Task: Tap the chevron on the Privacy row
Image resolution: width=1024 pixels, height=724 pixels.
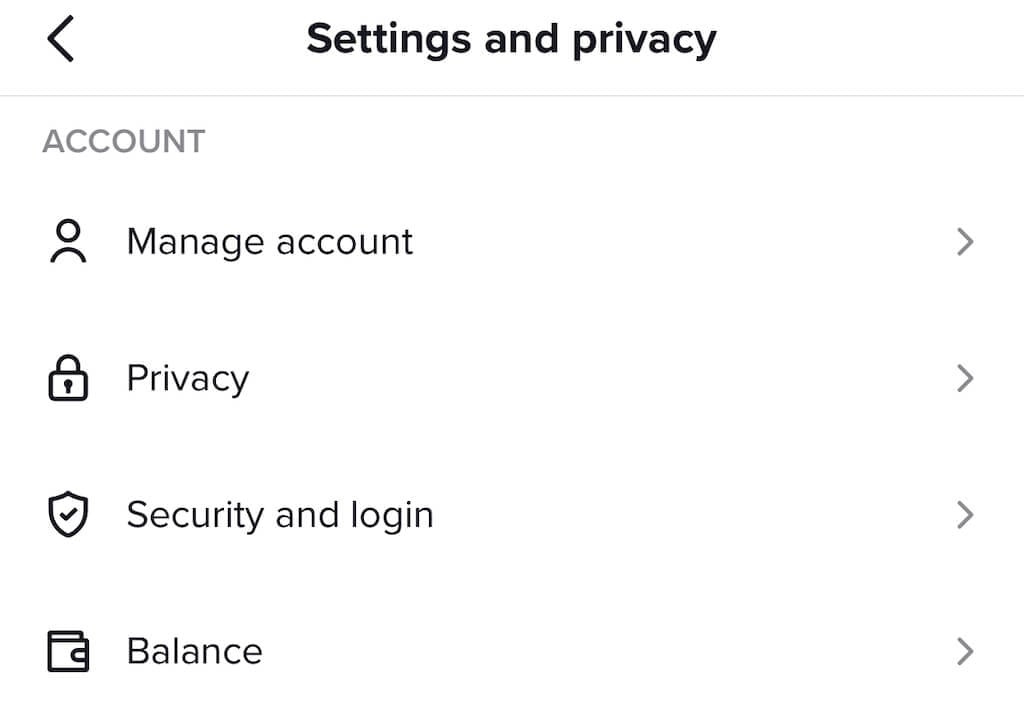Action: 964,379
